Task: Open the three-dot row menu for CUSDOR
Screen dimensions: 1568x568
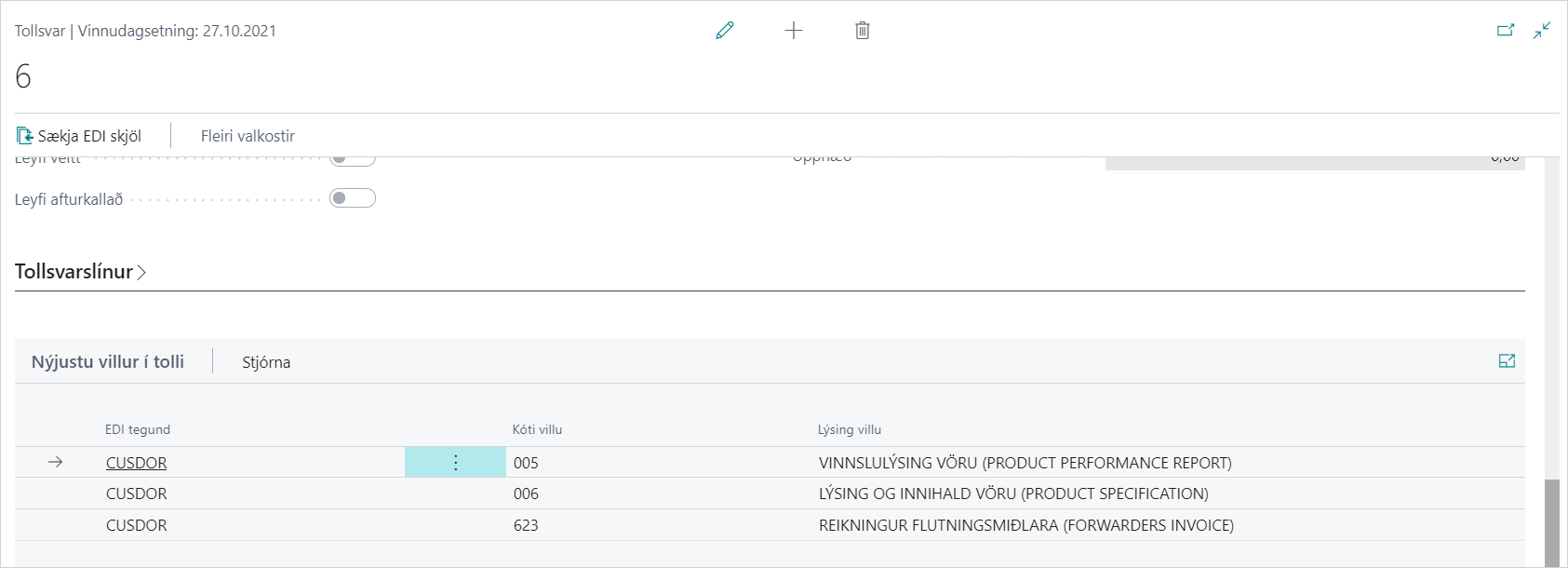Action: [455, 463]
